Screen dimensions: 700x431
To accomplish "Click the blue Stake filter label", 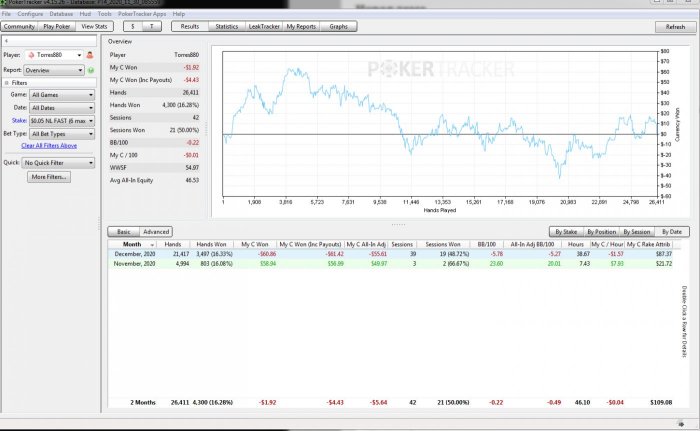I will point(19,121).
